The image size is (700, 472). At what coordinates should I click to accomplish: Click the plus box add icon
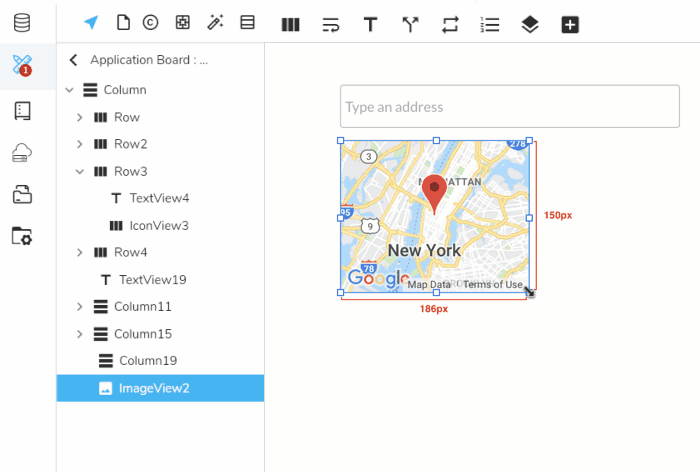point(570,24)
